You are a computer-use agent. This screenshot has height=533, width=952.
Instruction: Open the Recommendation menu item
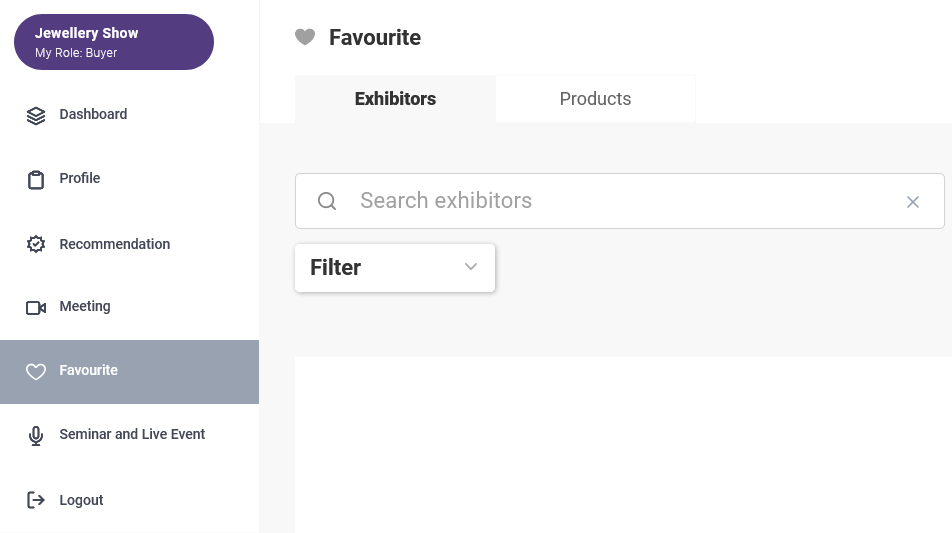coord(129,244)
